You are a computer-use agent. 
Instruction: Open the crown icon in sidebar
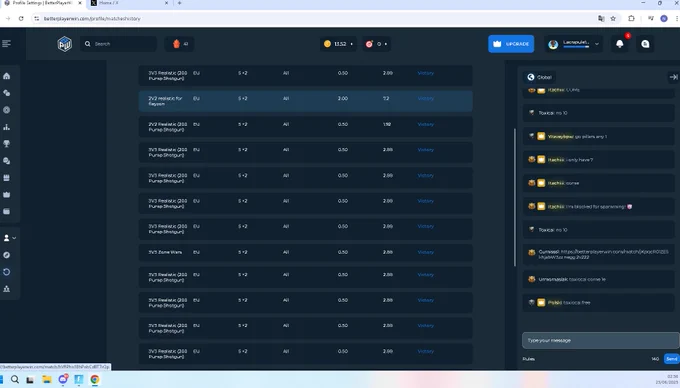pos(7,195)
